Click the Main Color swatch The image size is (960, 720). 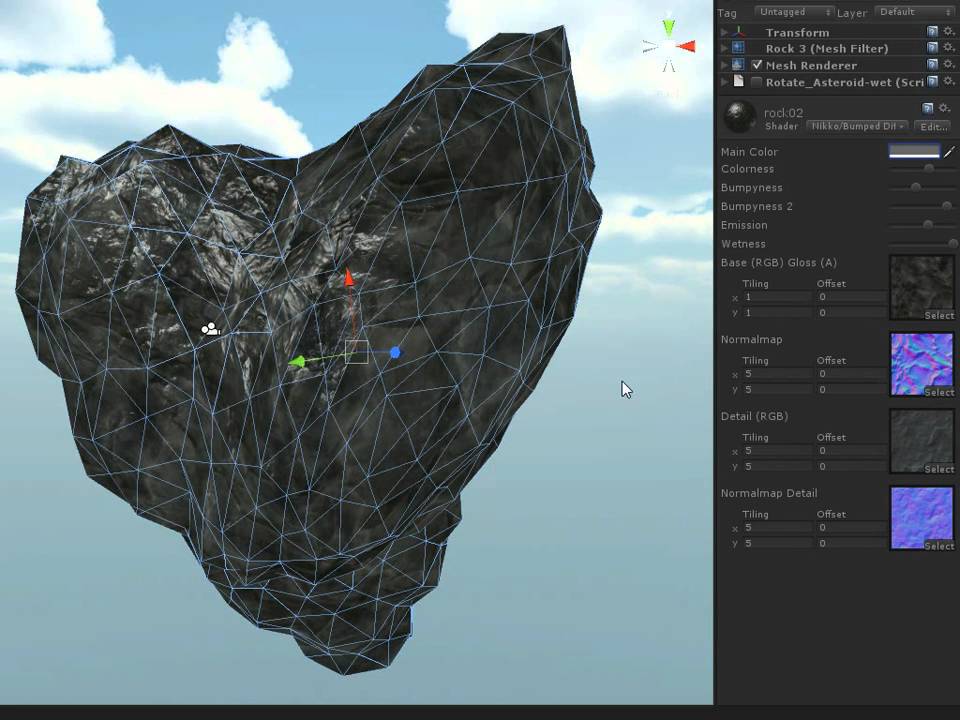pos(914,151)
